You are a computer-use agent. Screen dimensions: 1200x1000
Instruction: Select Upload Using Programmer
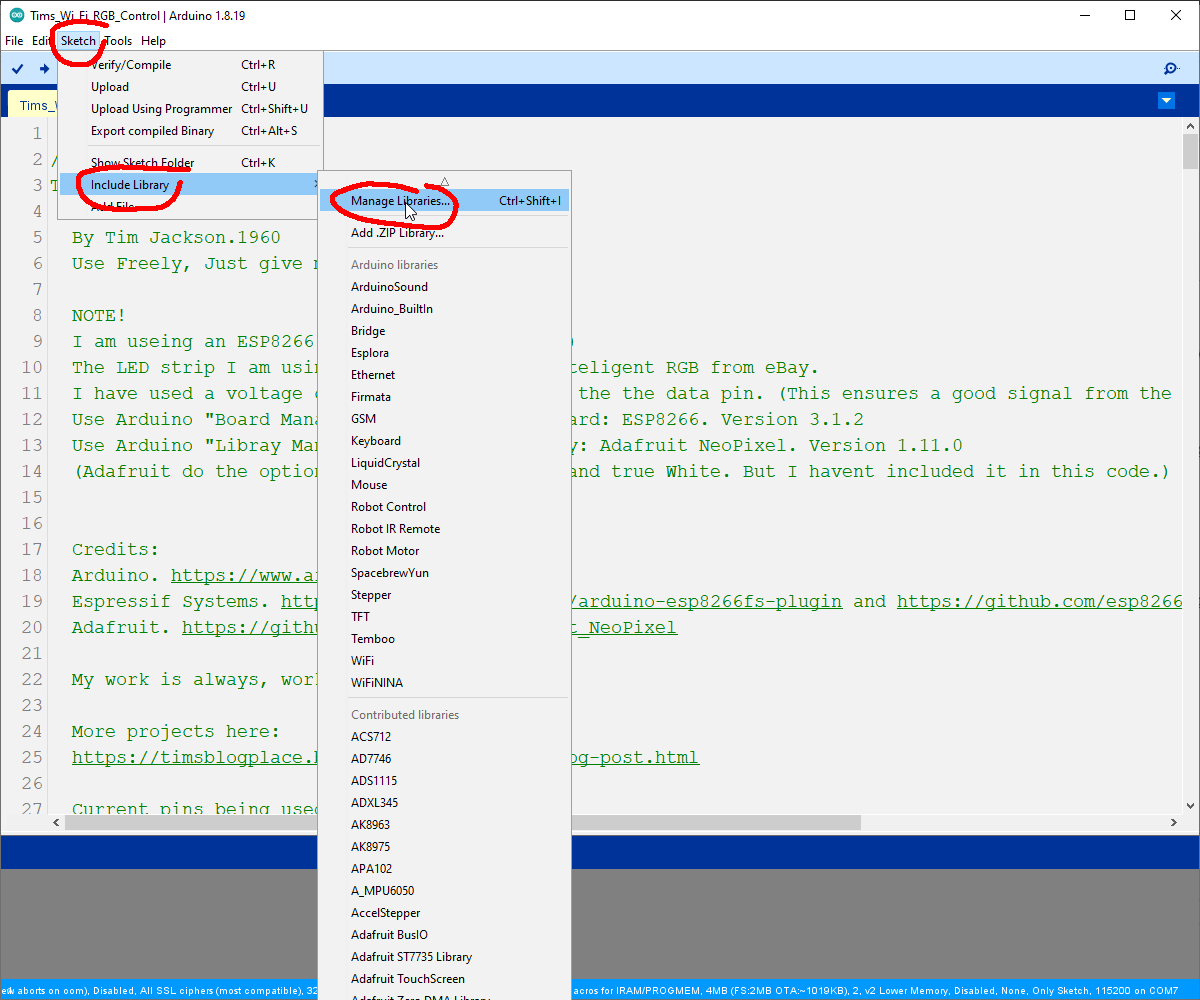(190, 109)
